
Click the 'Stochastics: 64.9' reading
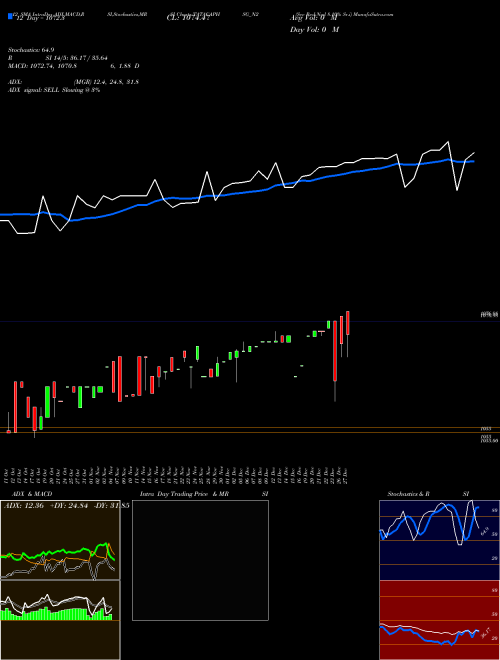31,50
